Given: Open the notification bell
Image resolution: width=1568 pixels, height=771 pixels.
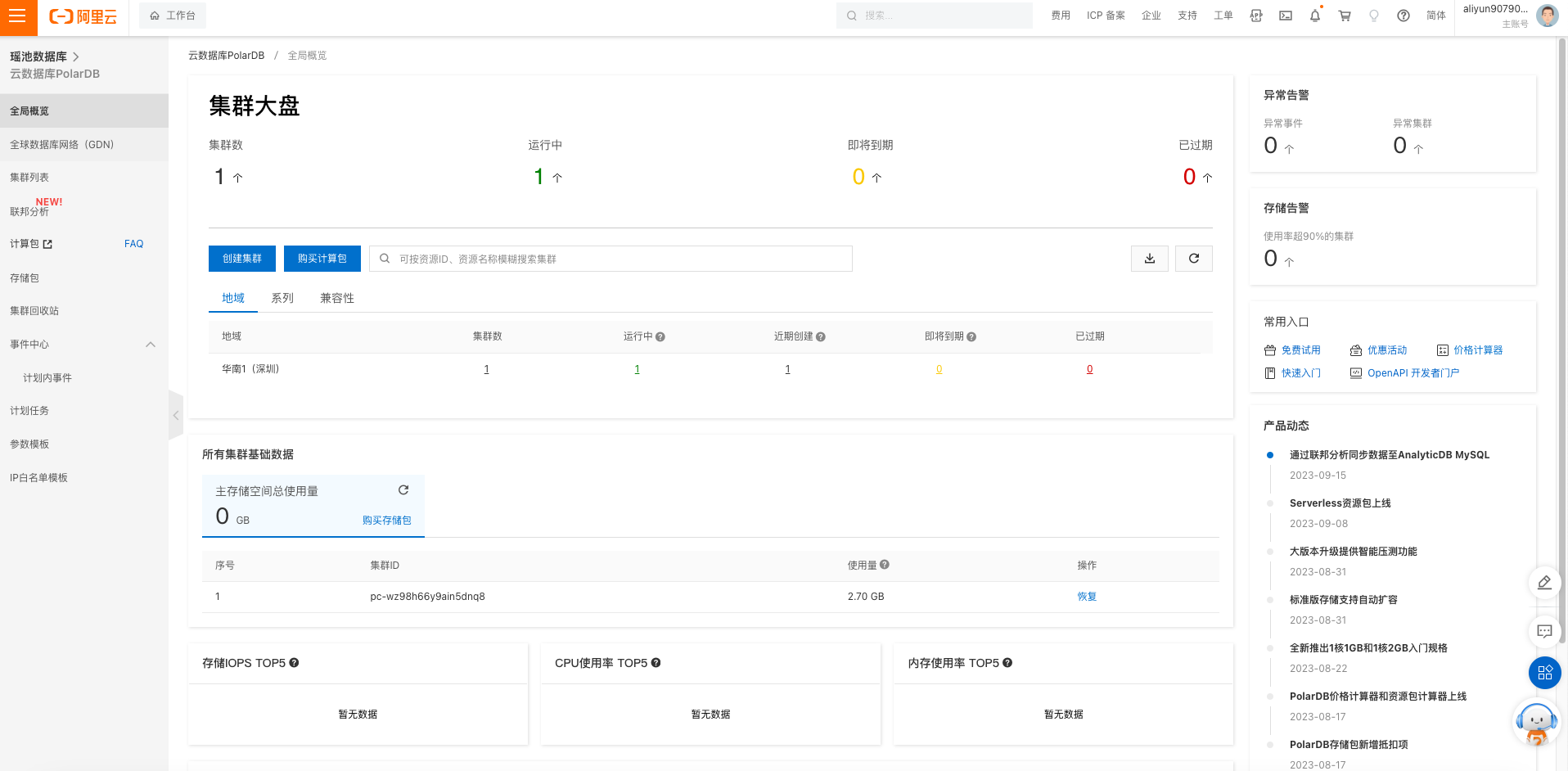Looking at the screenshot, I should coord(1315,16).
